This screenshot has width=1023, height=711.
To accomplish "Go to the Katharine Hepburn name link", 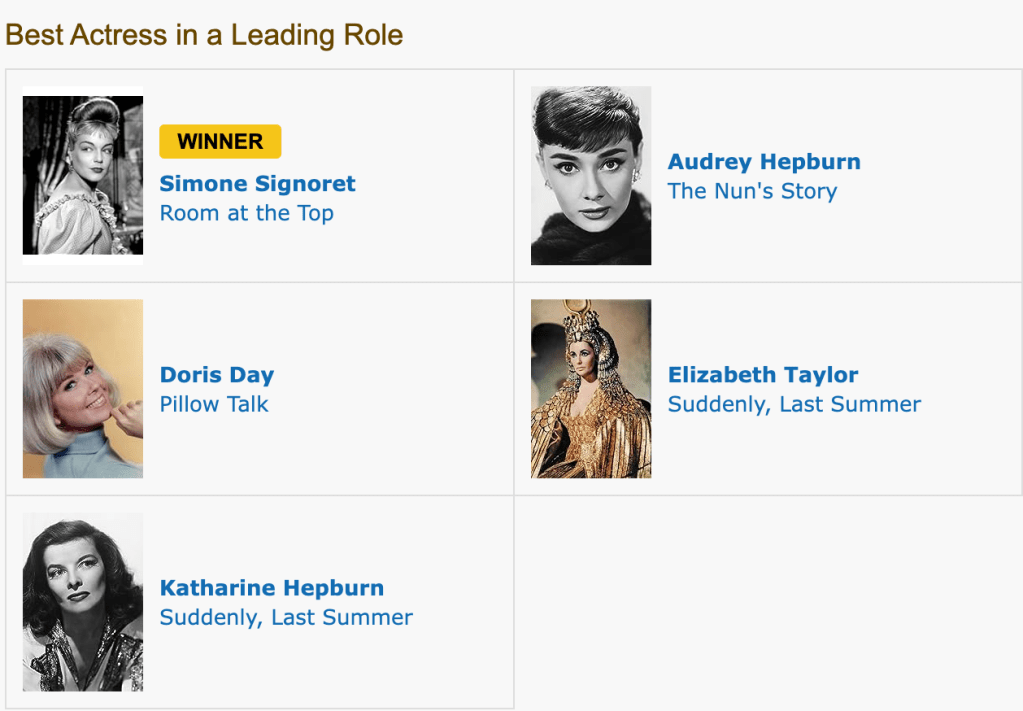I will point(272,588).
